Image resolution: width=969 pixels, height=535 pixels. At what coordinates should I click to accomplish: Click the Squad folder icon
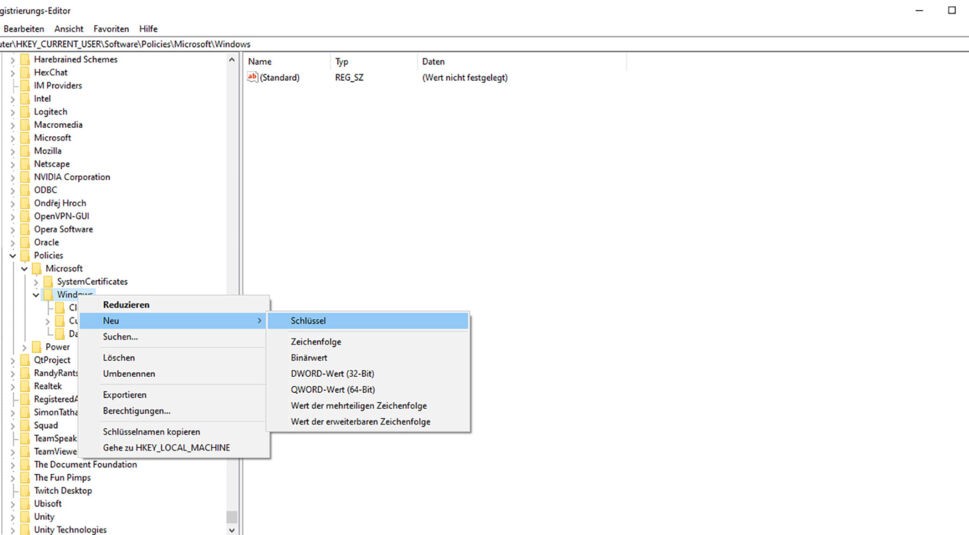pyautogui.click(x=25, y=426)
